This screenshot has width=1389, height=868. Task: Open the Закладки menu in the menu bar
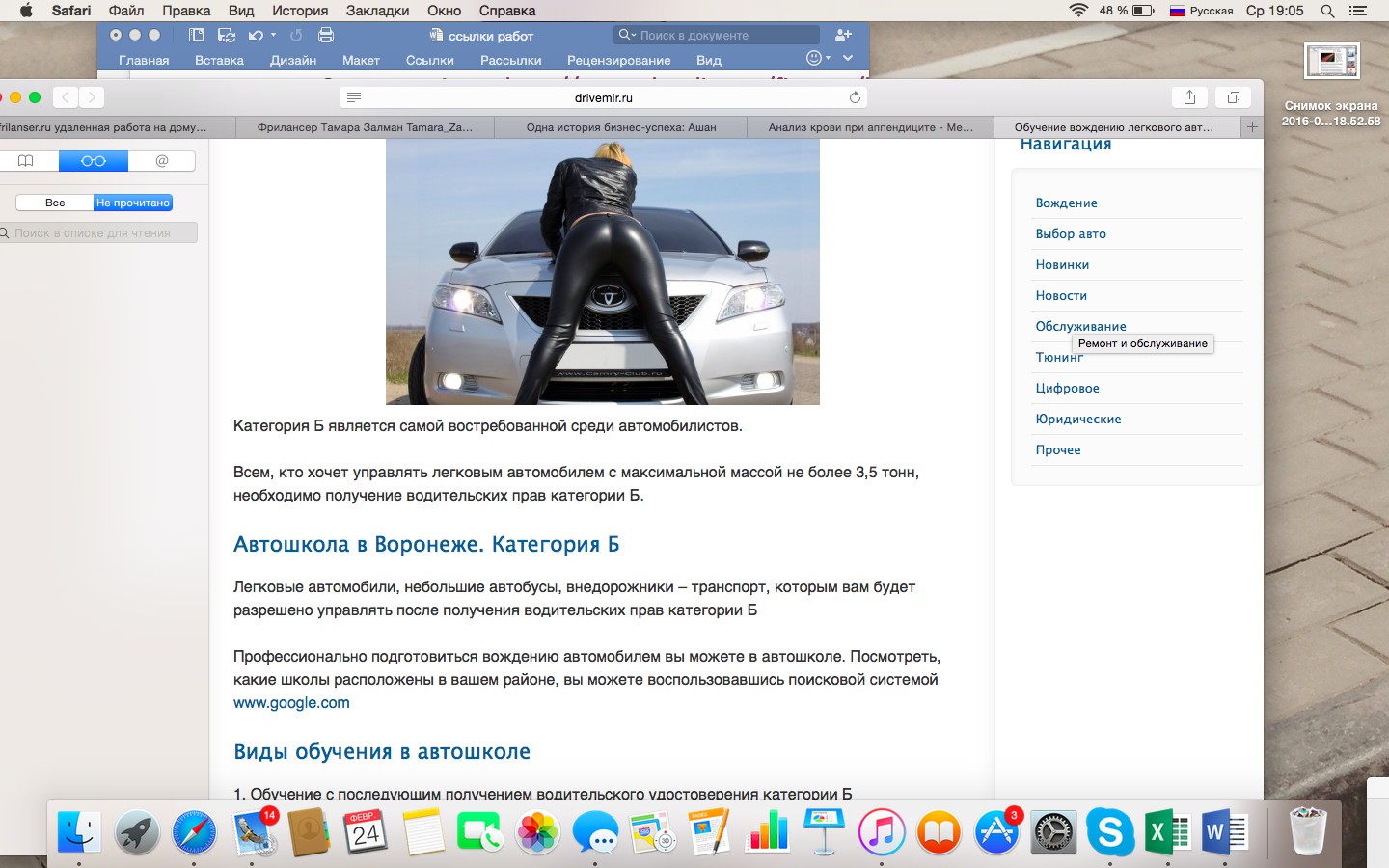pos(378,11)
